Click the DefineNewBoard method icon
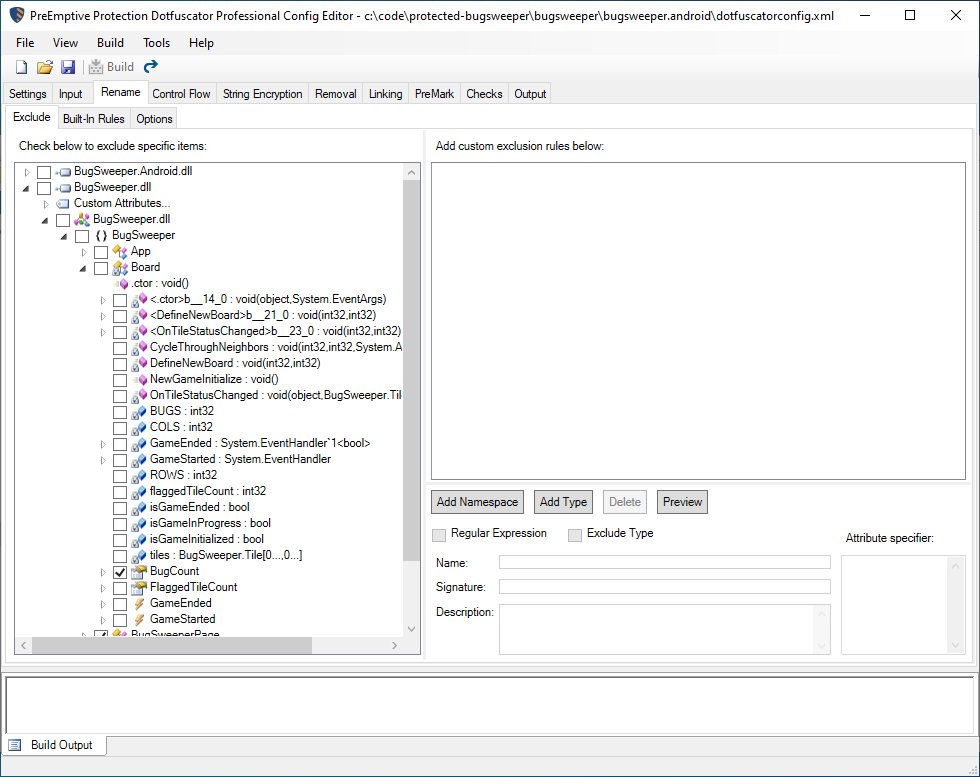This screenshot has width=980, height=777. pyautogui.click(x=139, y=364)
